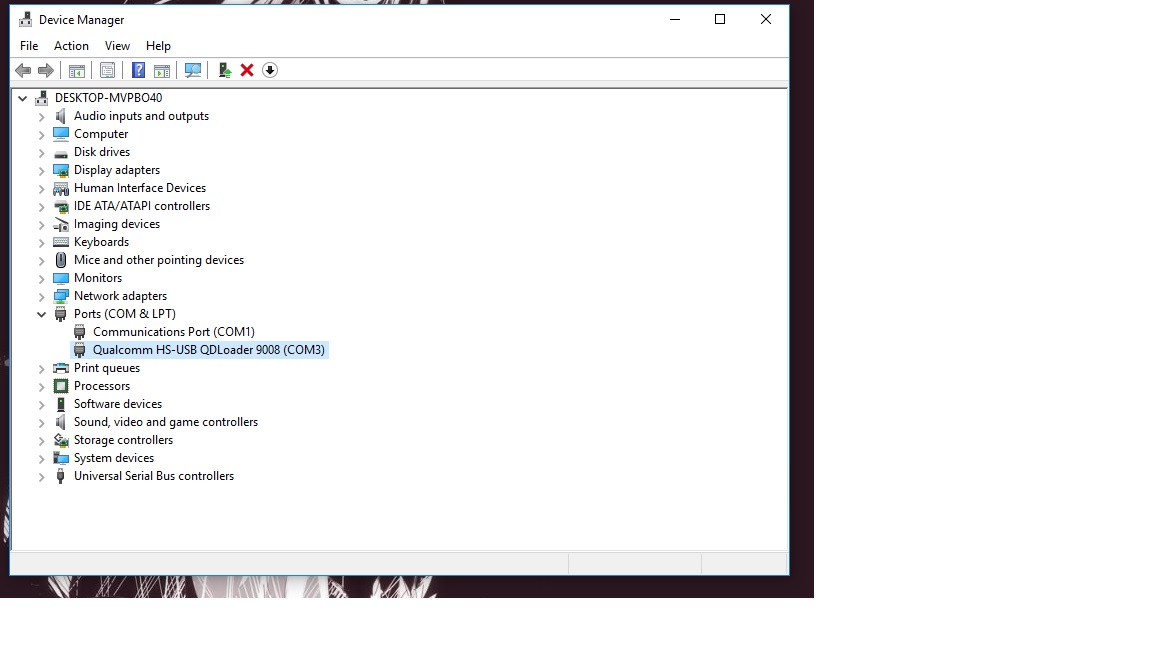Click the Print queues printer icon
Screen dimensions: 1152x648
[61, 368]
